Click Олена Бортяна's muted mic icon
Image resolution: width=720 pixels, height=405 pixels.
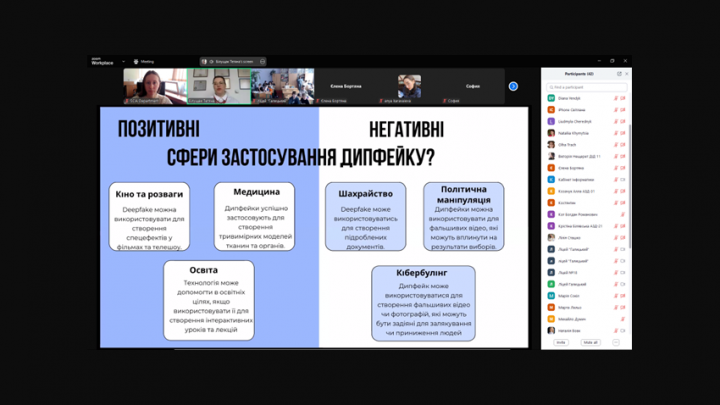[616, 168]
